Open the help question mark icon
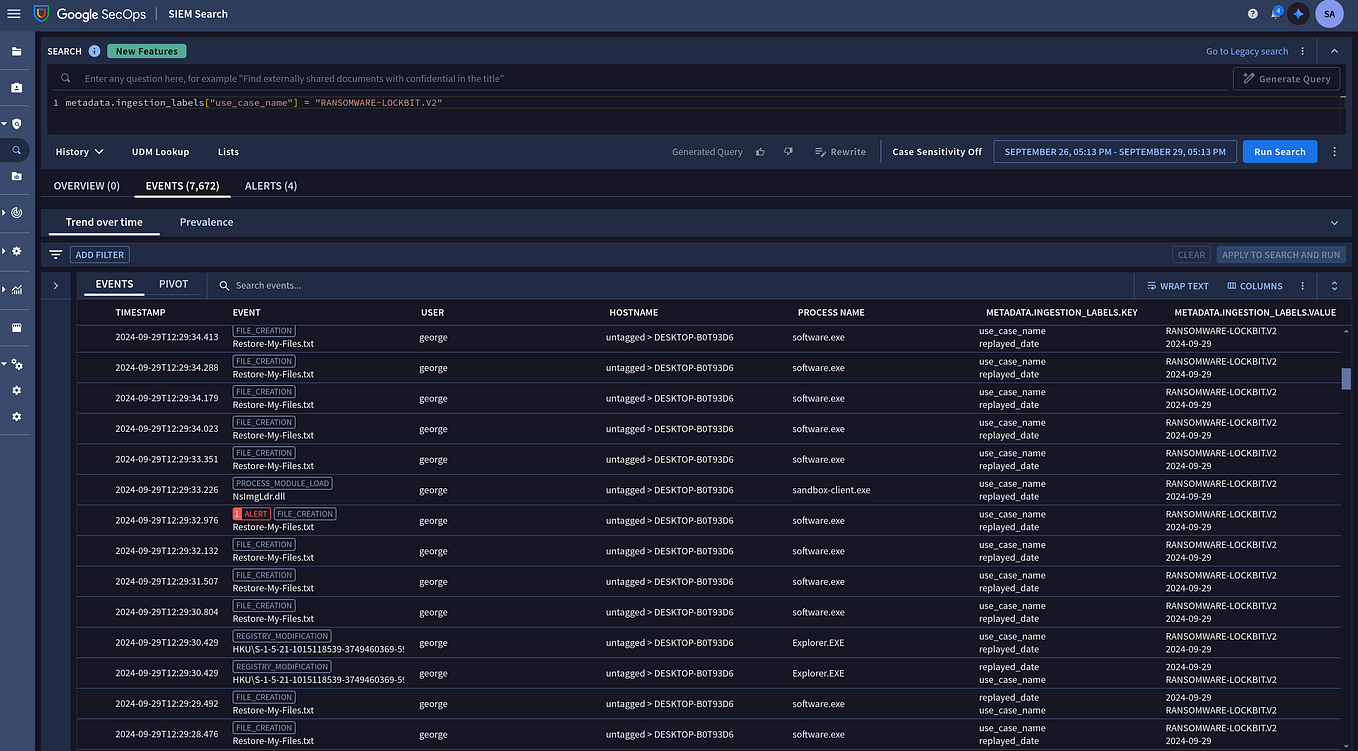 click(x=1252, y=13)
